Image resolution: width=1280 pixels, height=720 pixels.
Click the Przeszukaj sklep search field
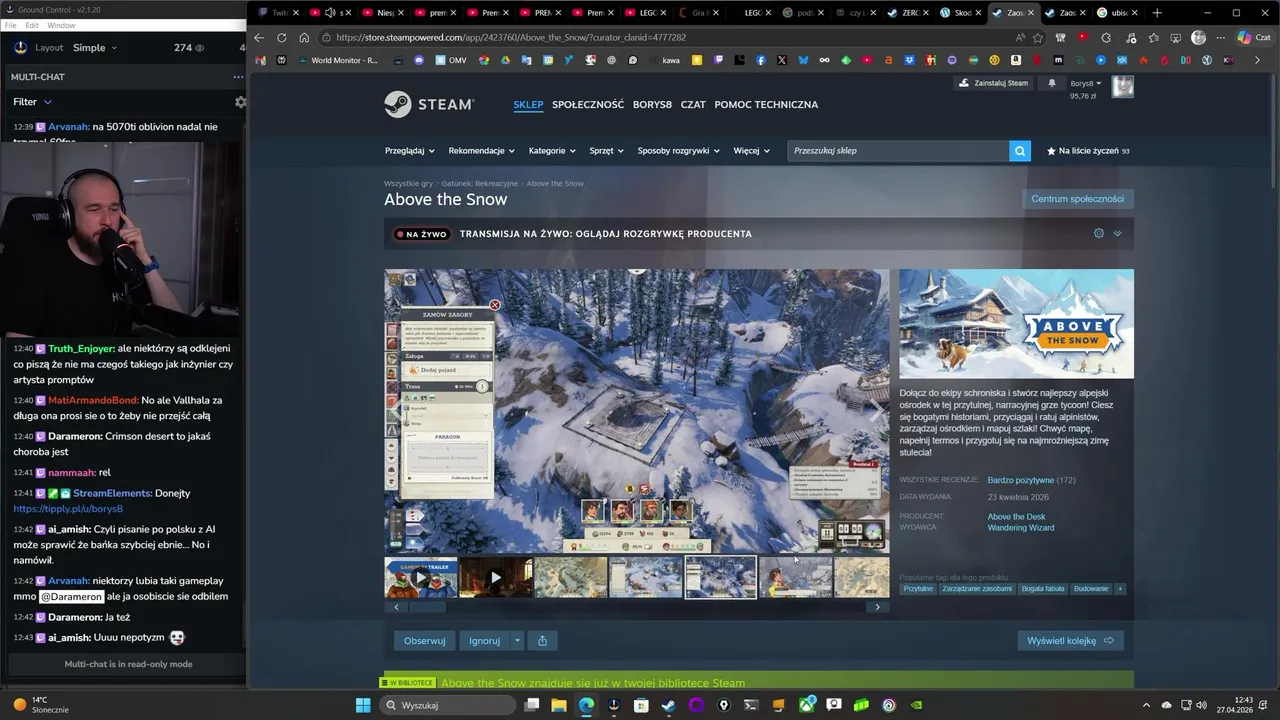[x=898, y=151]
